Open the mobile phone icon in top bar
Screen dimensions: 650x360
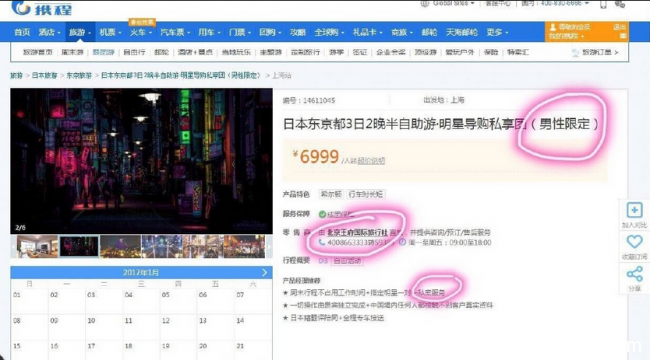[603, 4]
